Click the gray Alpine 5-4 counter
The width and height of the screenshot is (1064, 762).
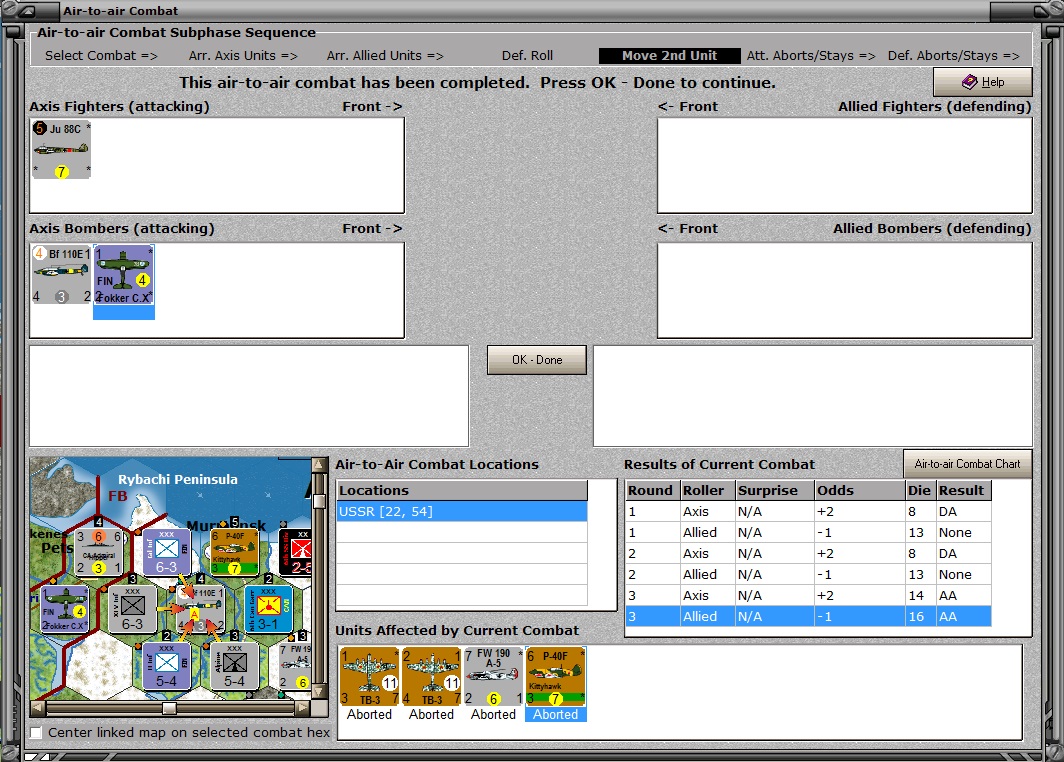234,666
